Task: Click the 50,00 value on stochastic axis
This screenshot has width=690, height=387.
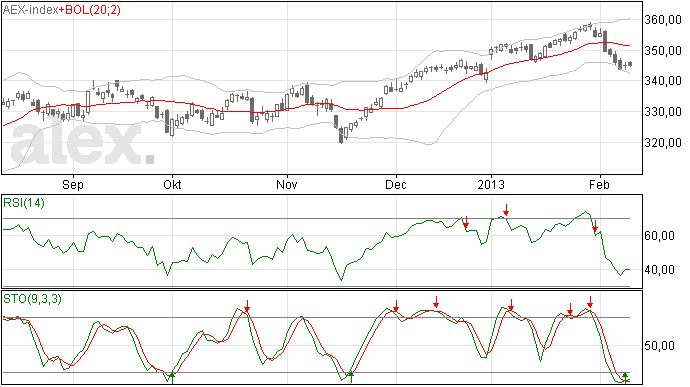Action: pos(659,346)
